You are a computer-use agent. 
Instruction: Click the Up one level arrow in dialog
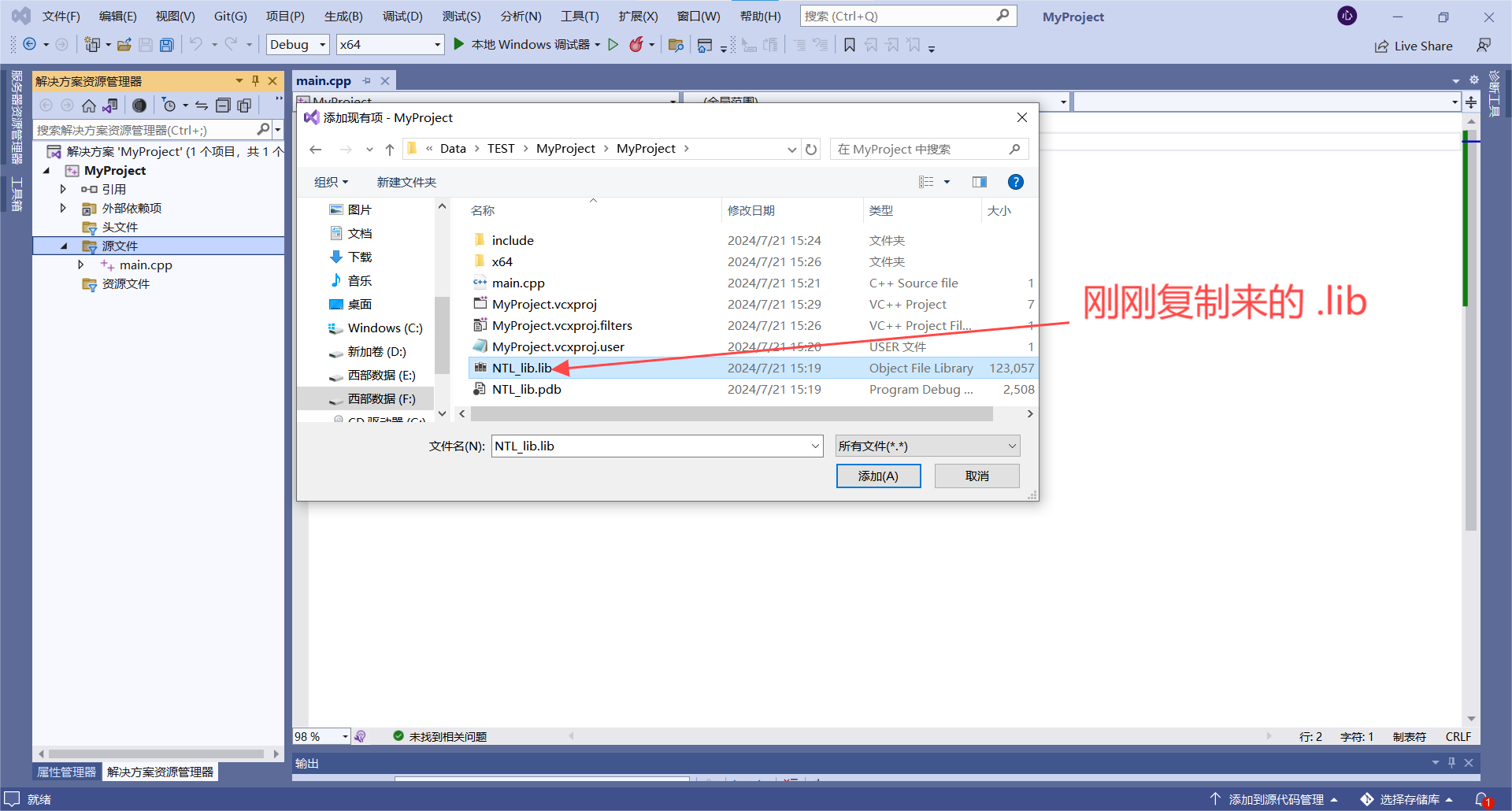coord(390,149)
